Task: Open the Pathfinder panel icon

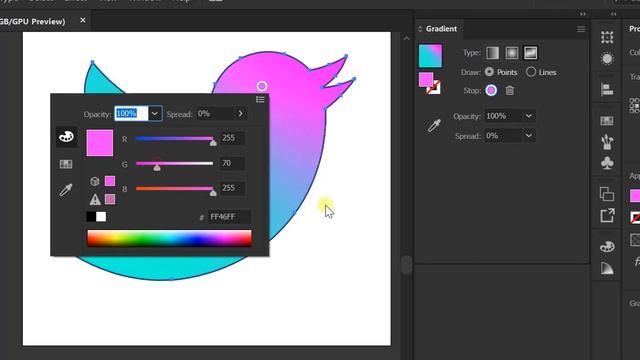Action: (x=607, y=194)
